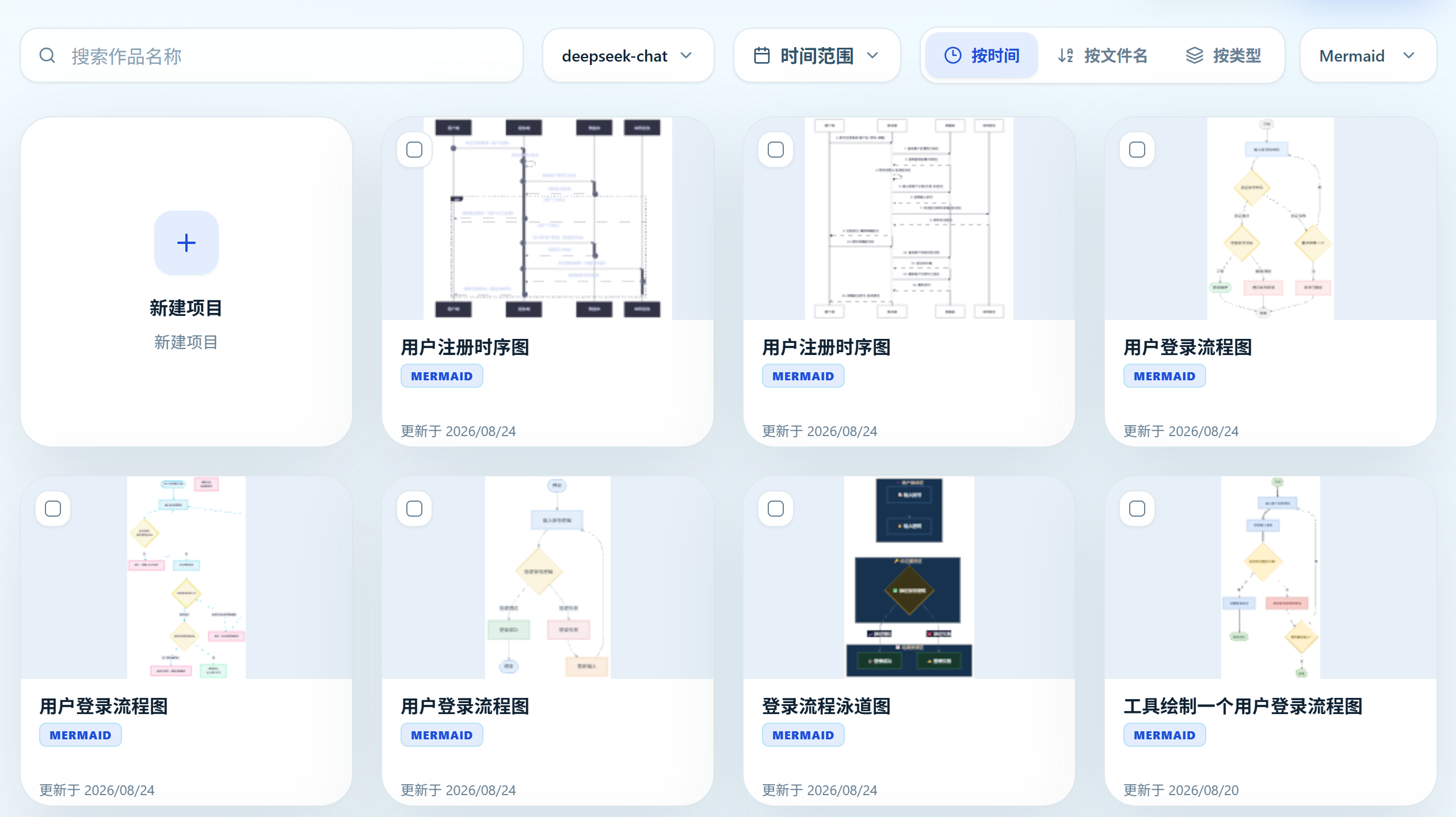Expand the 时间范围 dropdown
This screenshot has width=1456, height=817.
(x=817, y=56)
